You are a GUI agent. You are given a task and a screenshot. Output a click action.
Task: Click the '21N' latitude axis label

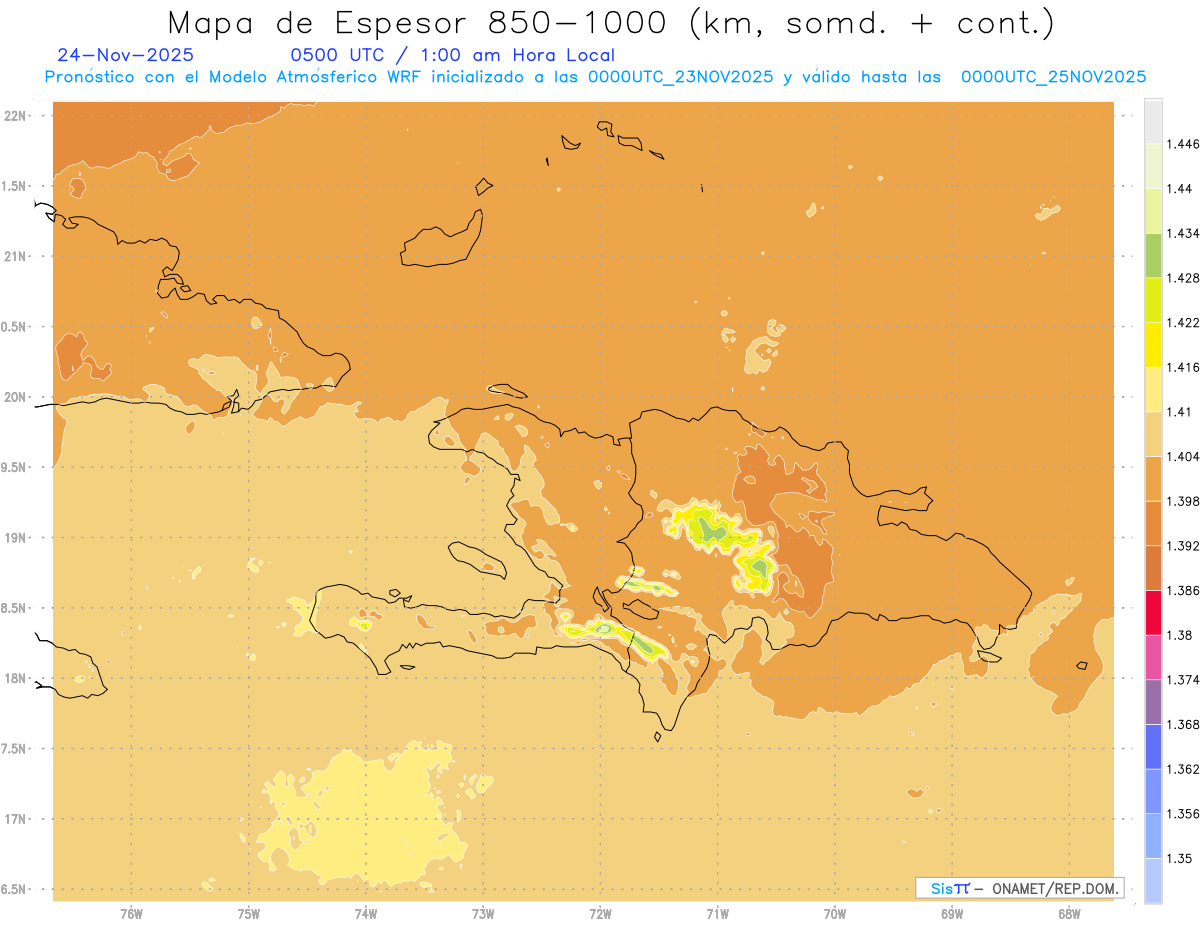click(x=17, y=257)
